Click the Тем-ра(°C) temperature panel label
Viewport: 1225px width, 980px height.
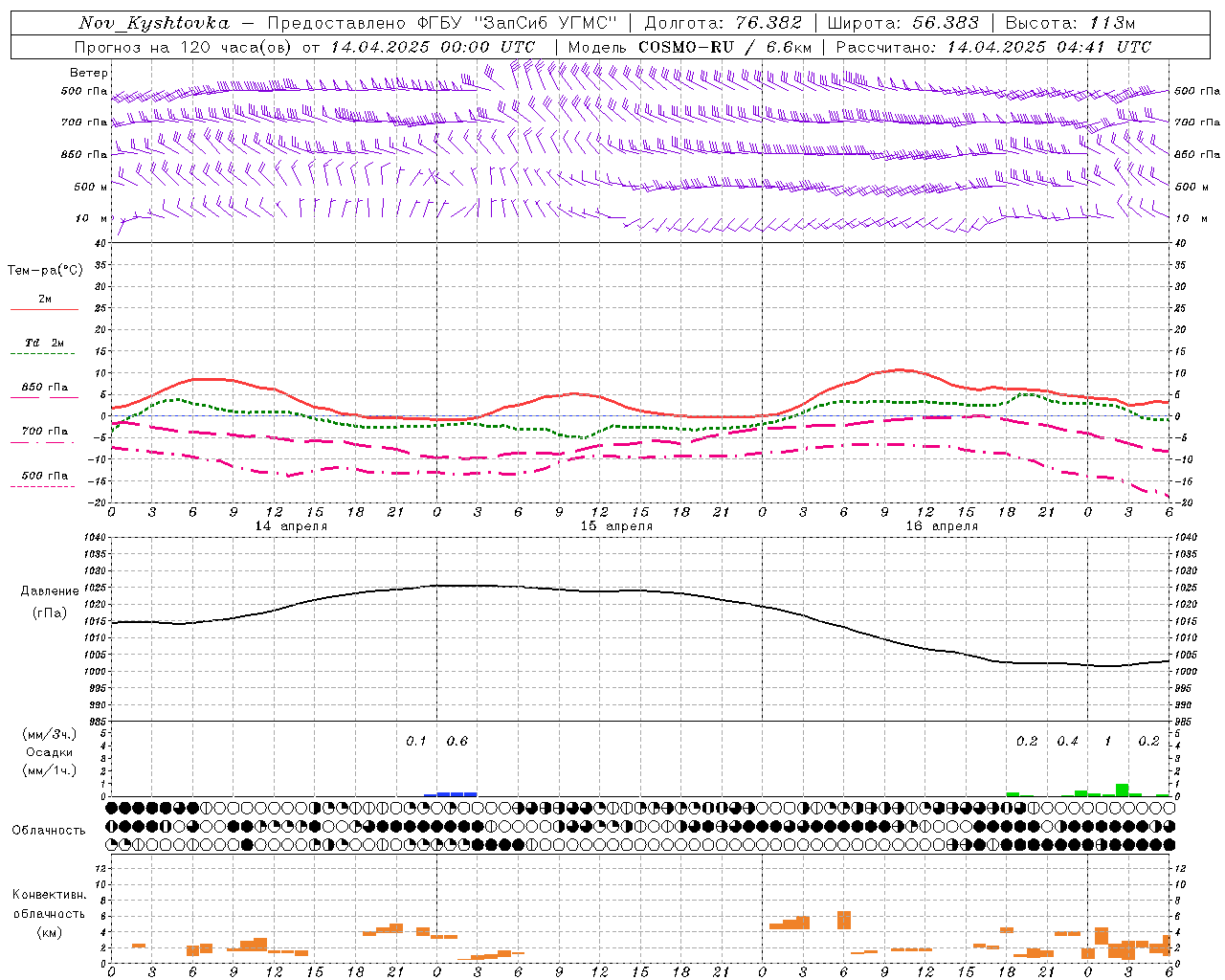coord(45,271)
